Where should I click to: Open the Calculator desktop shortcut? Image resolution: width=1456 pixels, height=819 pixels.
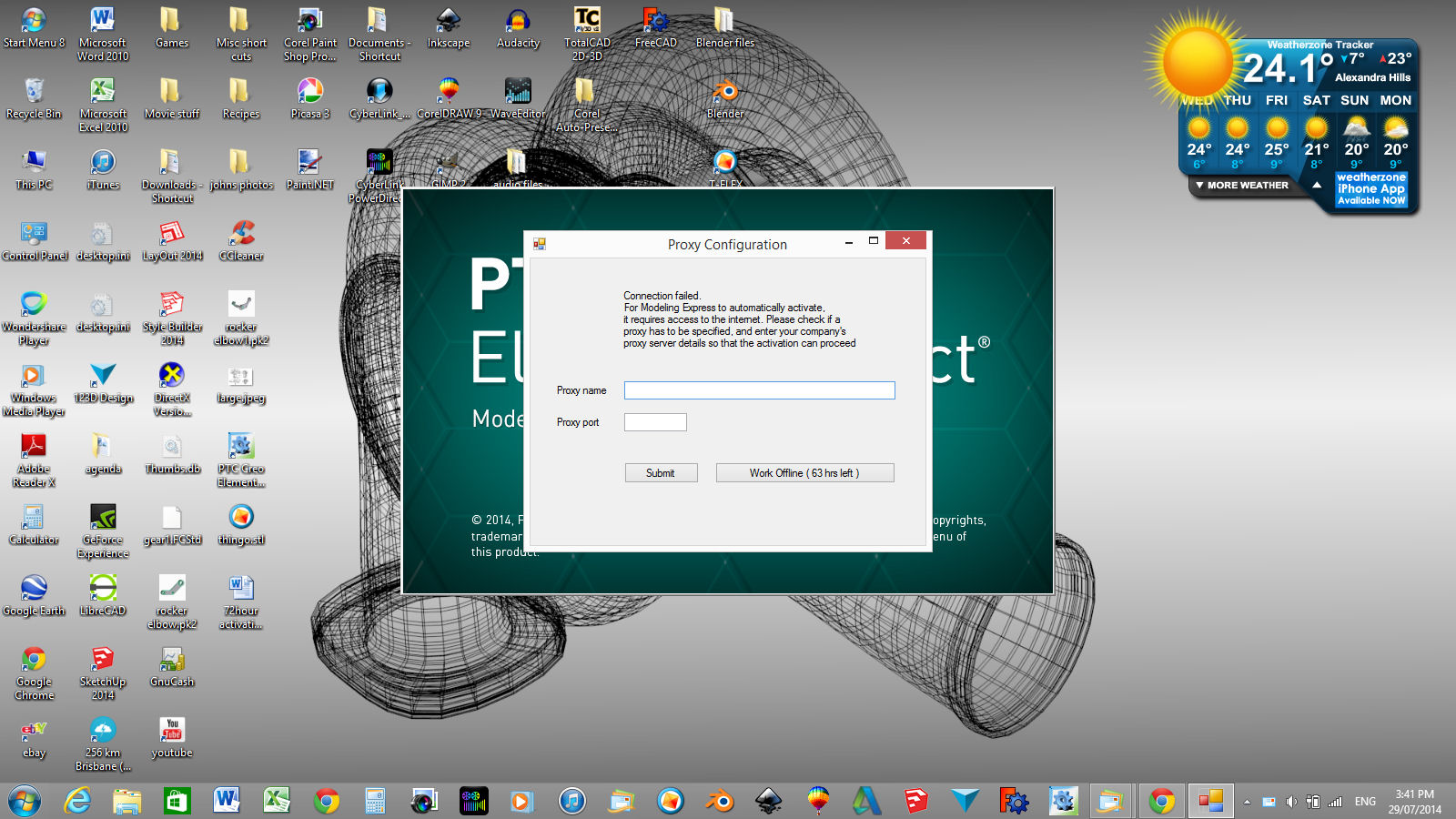click(x=34, y=524)
